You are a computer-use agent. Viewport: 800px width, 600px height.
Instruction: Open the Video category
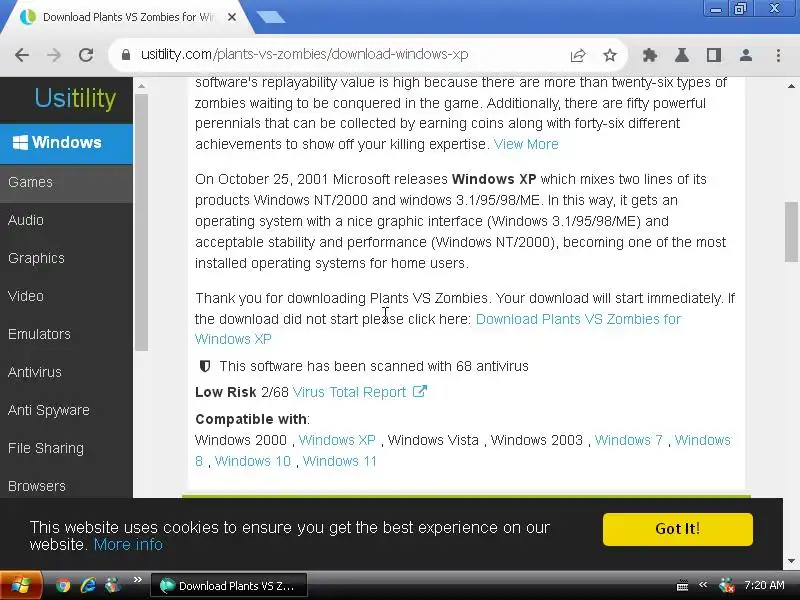point(66,296)
